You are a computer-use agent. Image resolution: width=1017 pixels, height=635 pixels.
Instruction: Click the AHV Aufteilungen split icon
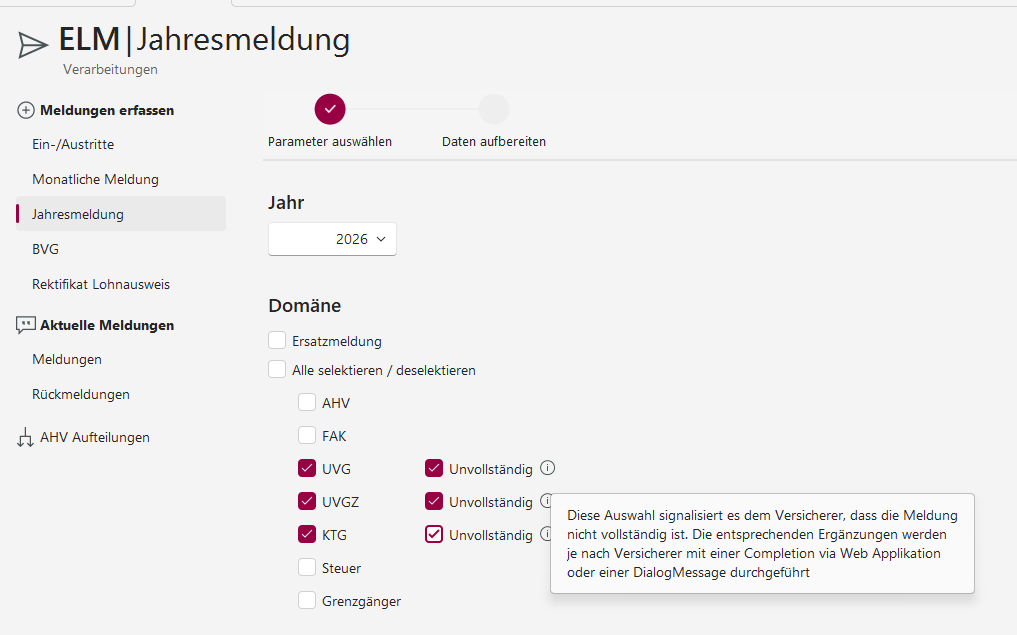coord(26,438)
